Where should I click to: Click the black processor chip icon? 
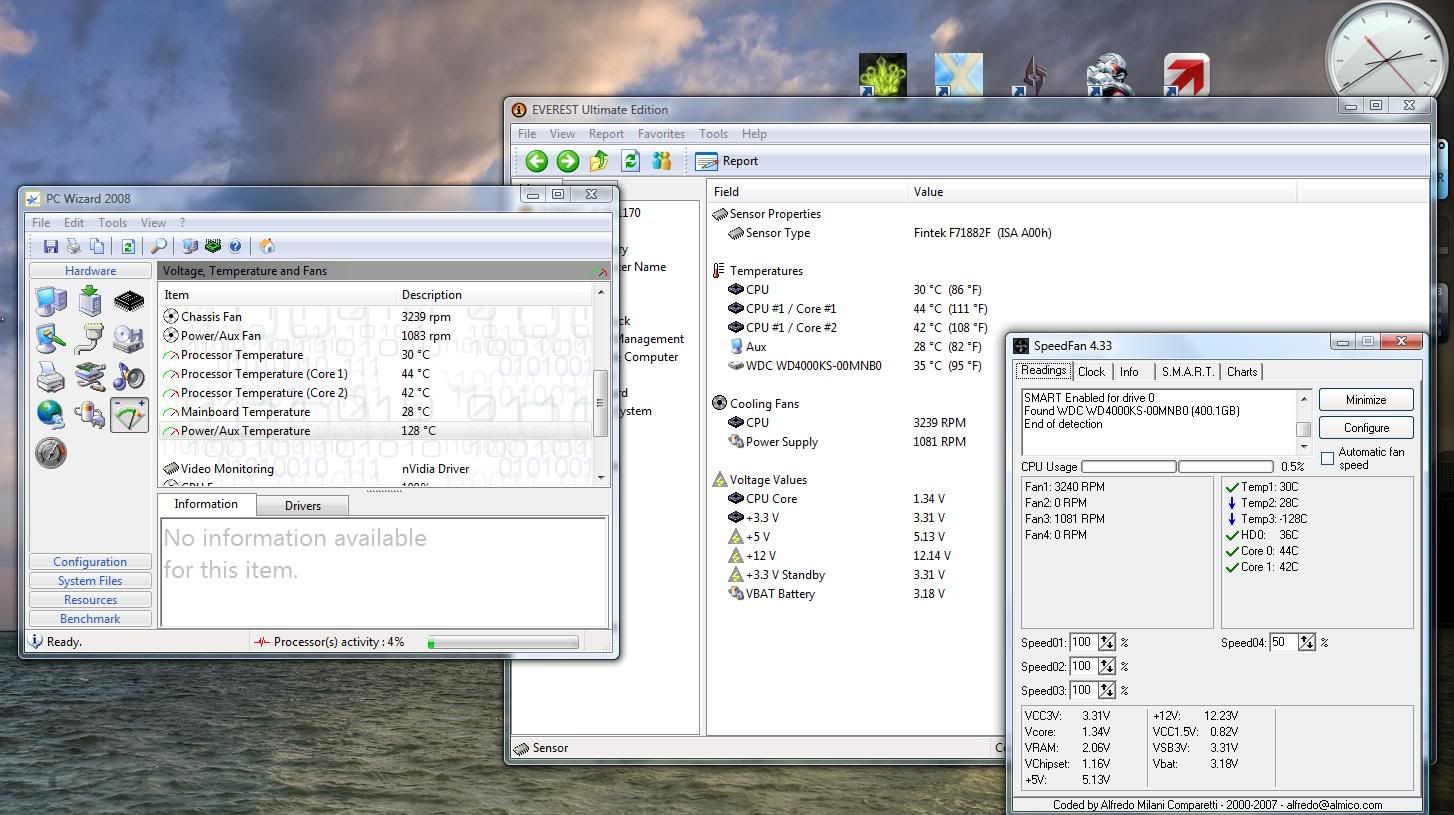point(129,300)
